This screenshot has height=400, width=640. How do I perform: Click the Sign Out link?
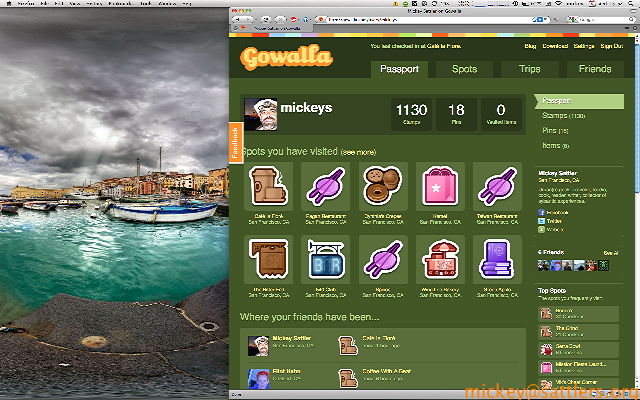612,46
